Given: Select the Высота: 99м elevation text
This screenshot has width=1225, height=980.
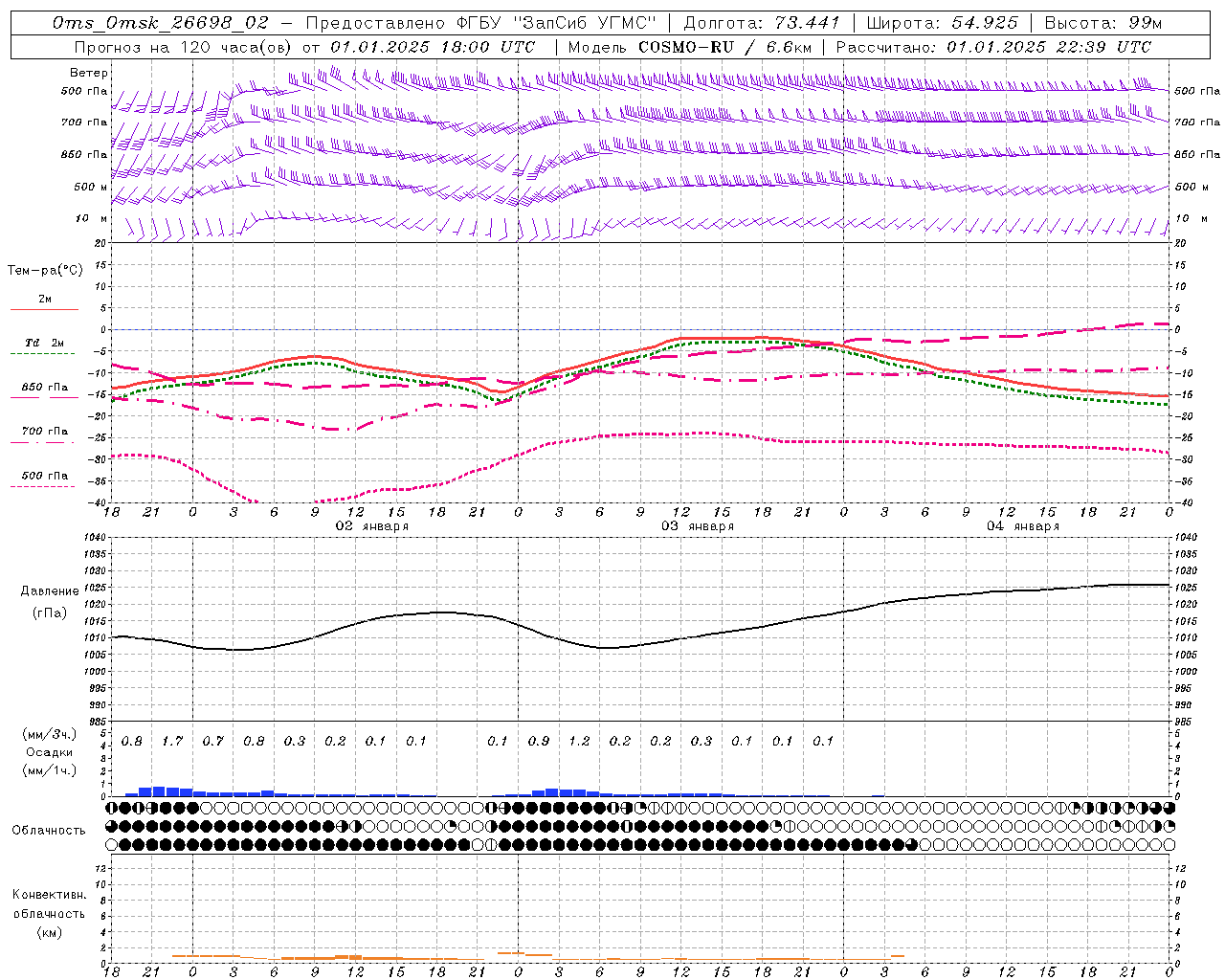Looking at the screenshot, I should 1103,23.
